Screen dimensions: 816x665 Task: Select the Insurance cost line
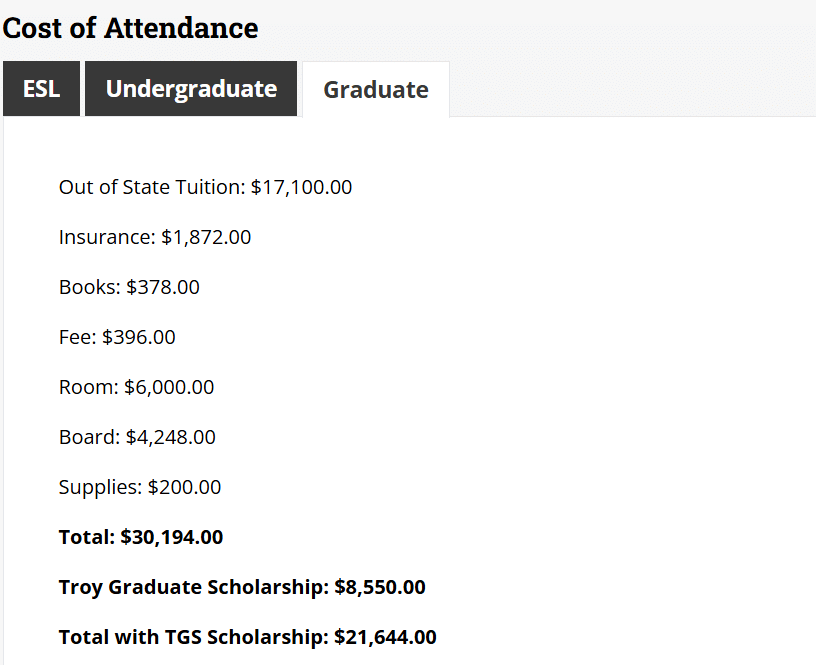[155, 237]
